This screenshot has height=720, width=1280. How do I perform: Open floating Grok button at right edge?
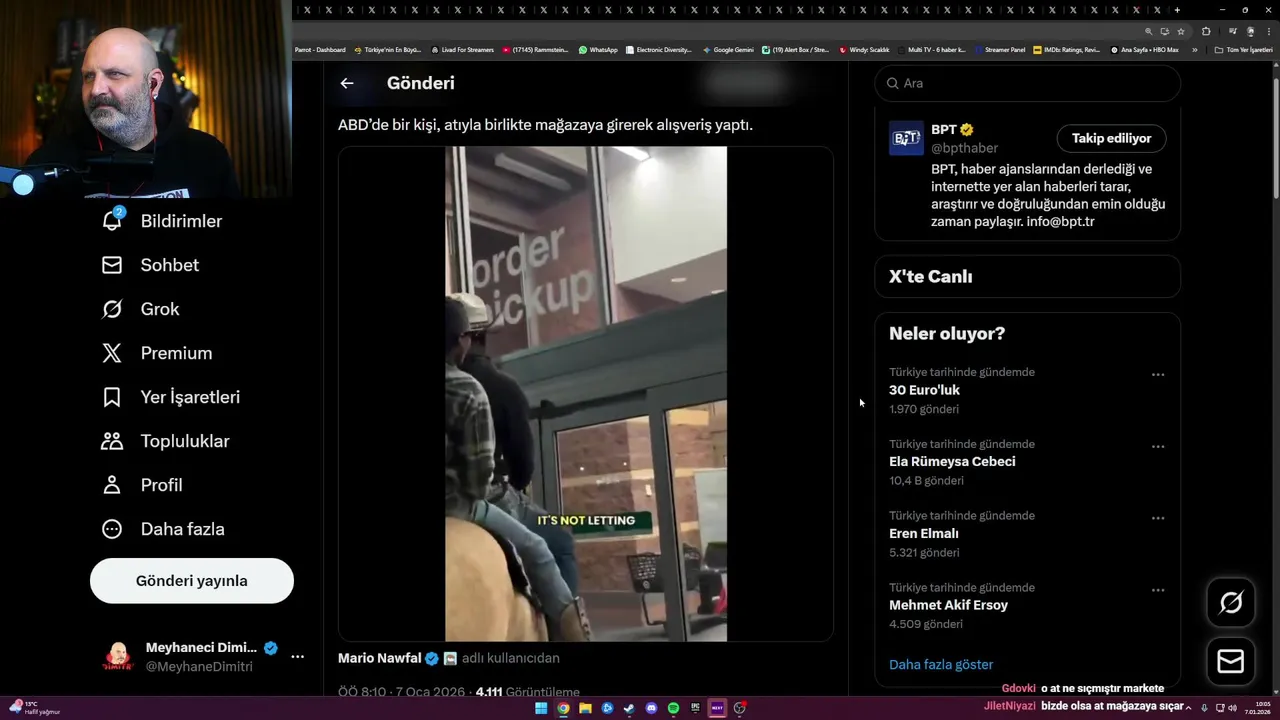click(1231, 602)
